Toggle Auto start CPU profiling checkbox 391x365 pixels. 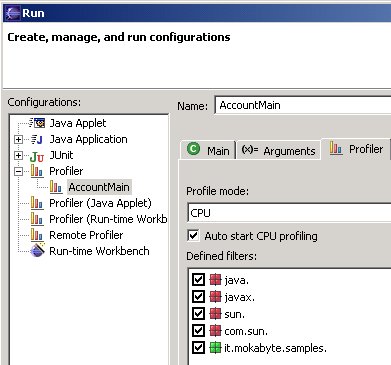click(193, 235)
